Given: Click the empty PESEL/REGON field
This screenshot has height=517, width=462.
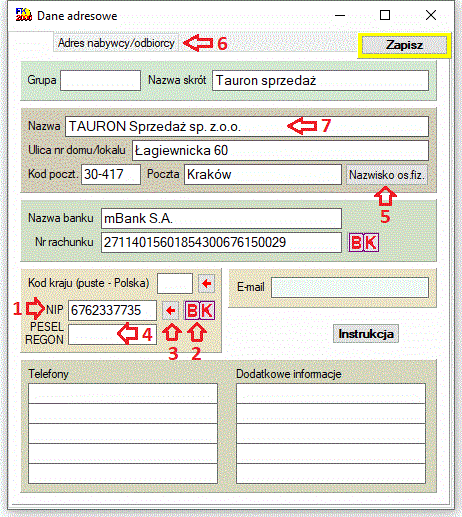Looking at the screenshot, I should click(x=112, y=334).
